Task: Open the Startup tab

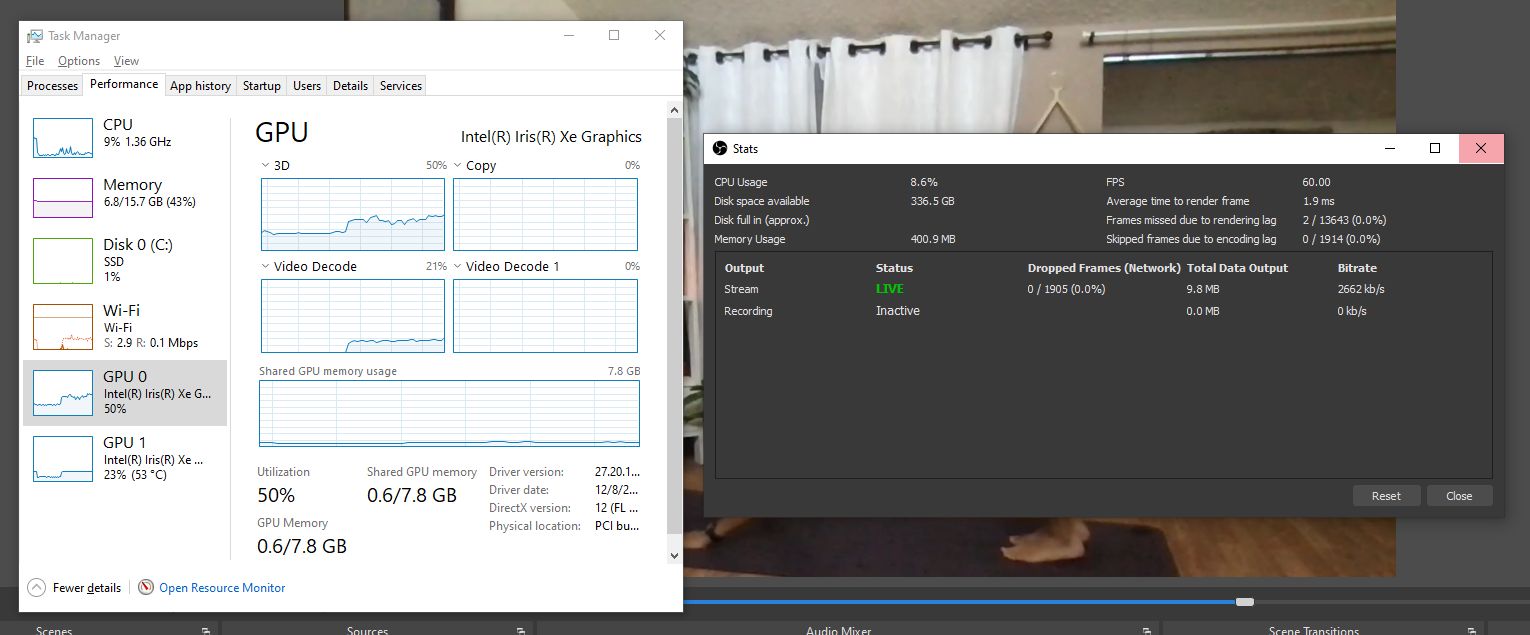Action: [262, 86]
